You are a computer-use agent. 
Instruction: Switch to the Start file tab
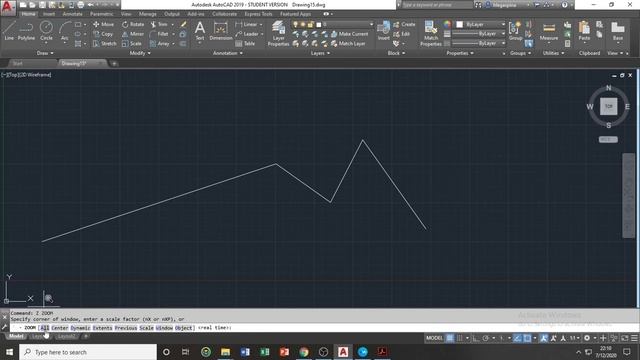coord(18,64)
